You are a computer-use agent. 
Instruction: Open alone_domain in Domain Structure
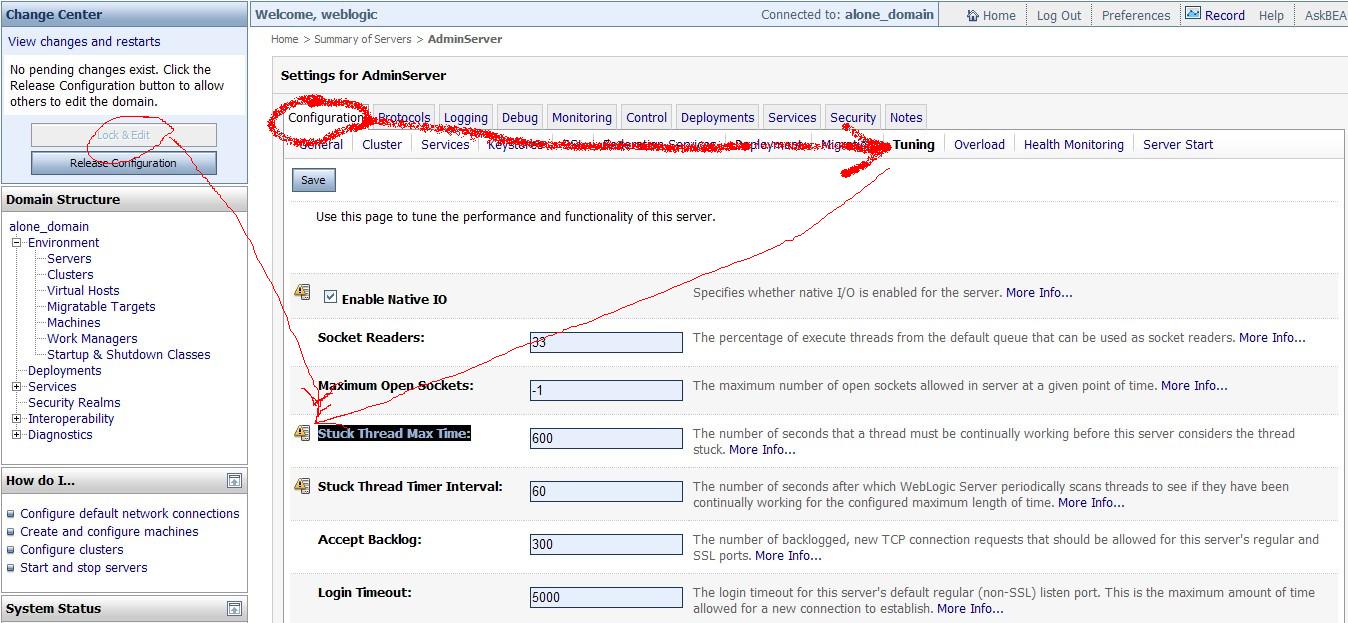[x=49, y=226]
